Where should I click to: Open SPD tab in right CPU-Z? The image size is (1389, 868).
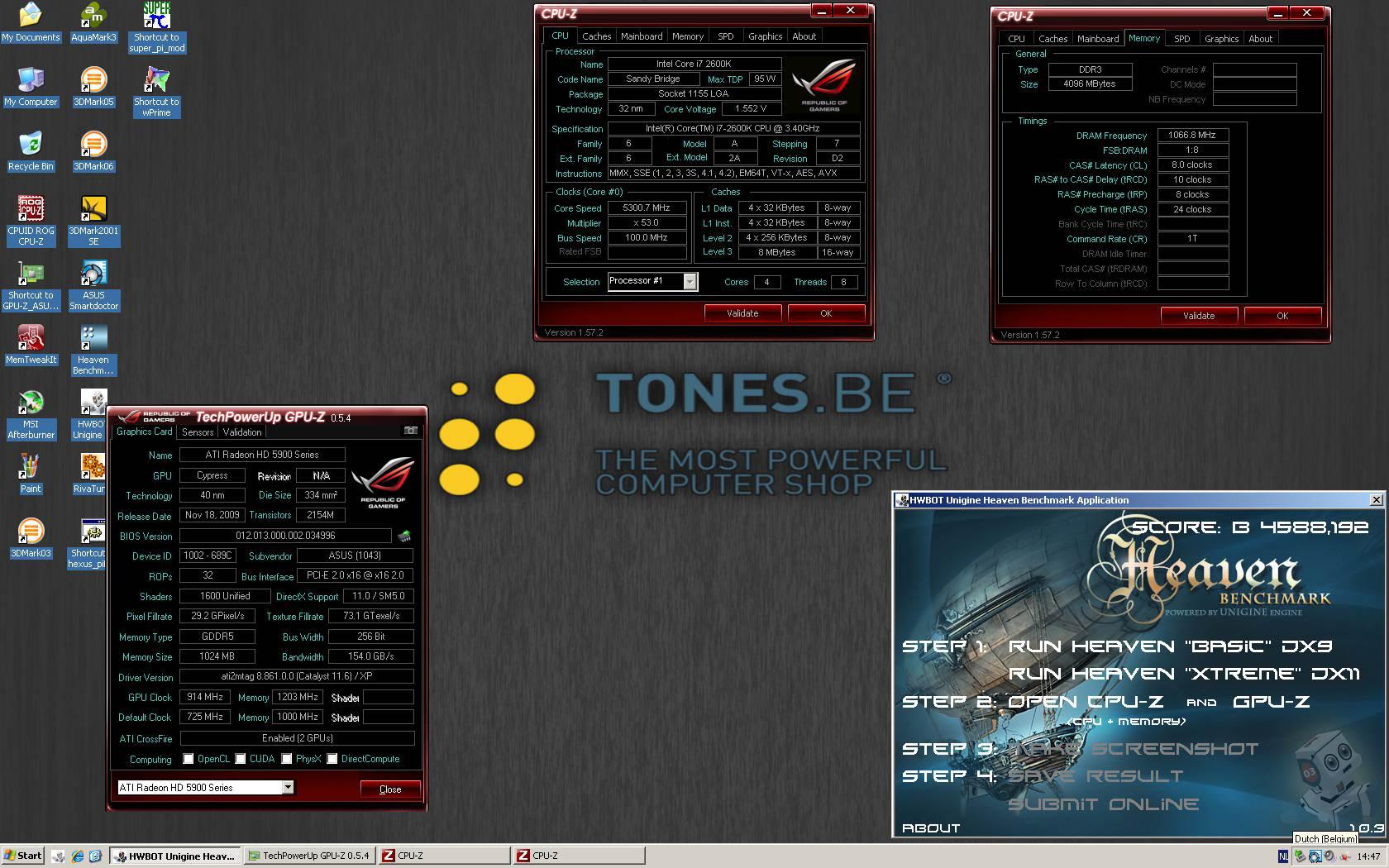click(1182, 39)
